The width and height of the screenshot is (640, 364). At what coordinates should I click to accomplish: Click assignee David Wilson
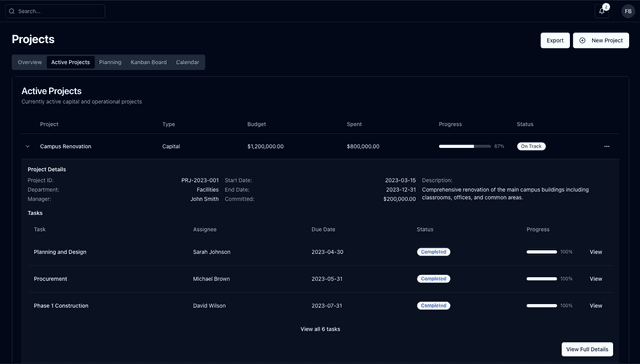pos(209,306)
